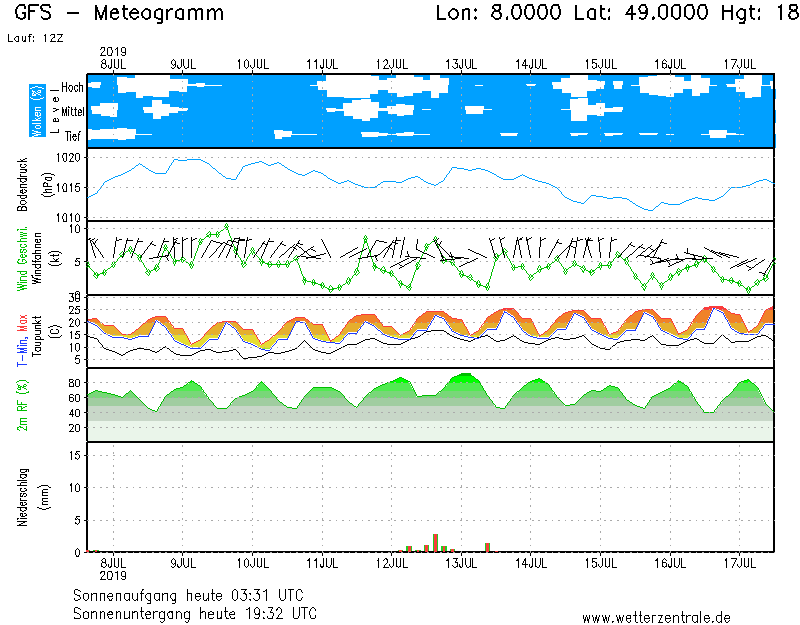Click the "Hoch" cloud level label
This screenshot has width=800, height=625.
(72, 88)
